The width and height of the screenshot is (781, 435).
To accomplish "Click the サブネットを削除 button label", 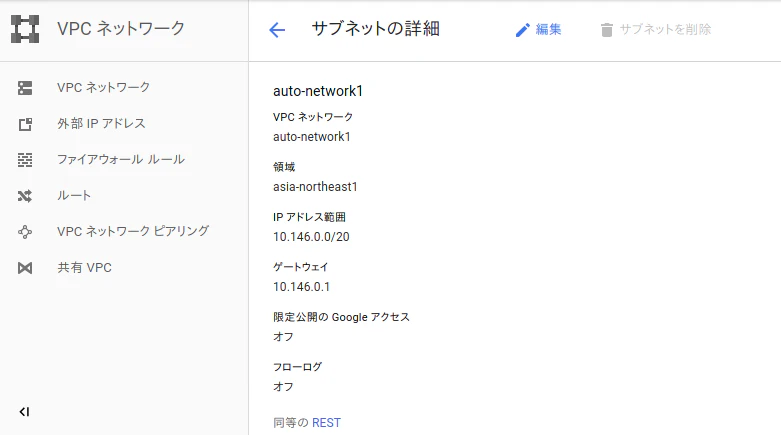I will (665, 29).
